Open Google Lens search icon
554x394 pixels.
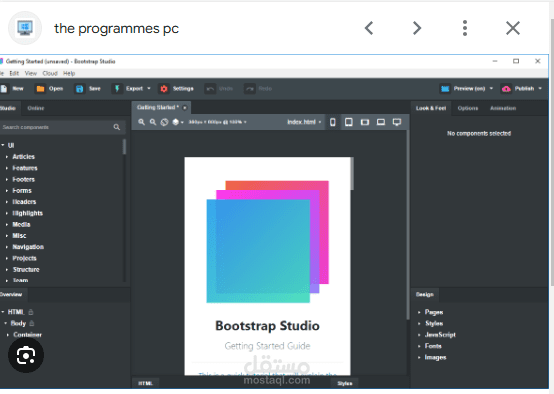coord(26,355)
